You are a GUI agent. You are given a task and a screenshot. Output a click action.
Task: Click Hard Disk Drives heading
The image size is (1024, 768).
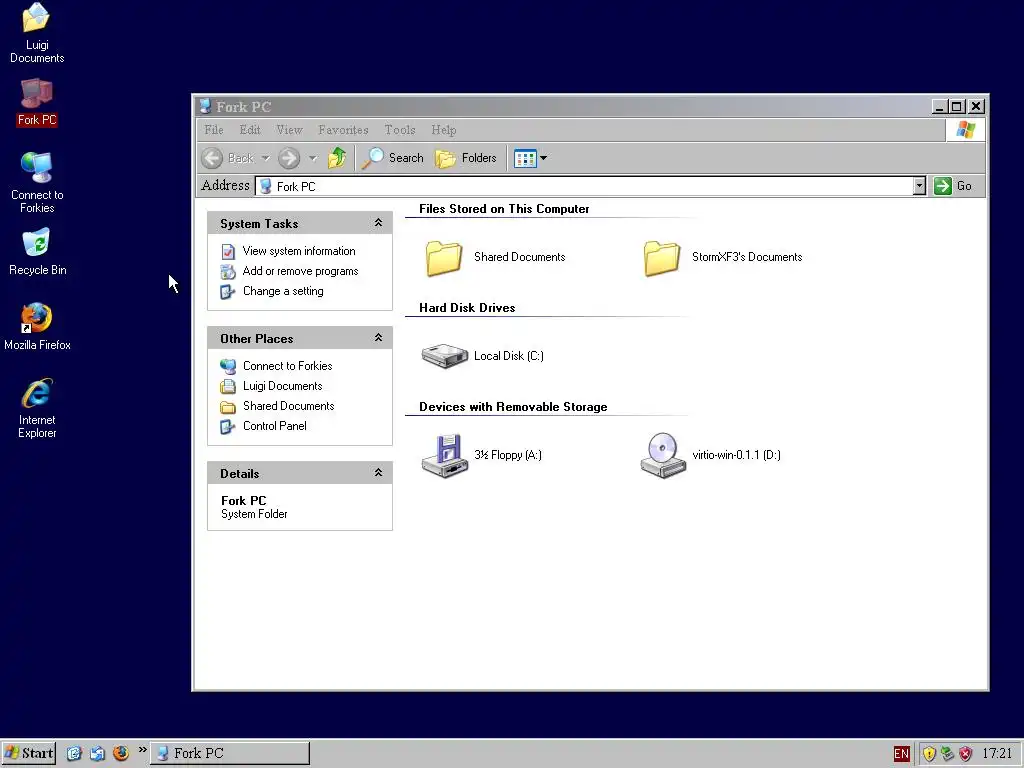[467, 308]
